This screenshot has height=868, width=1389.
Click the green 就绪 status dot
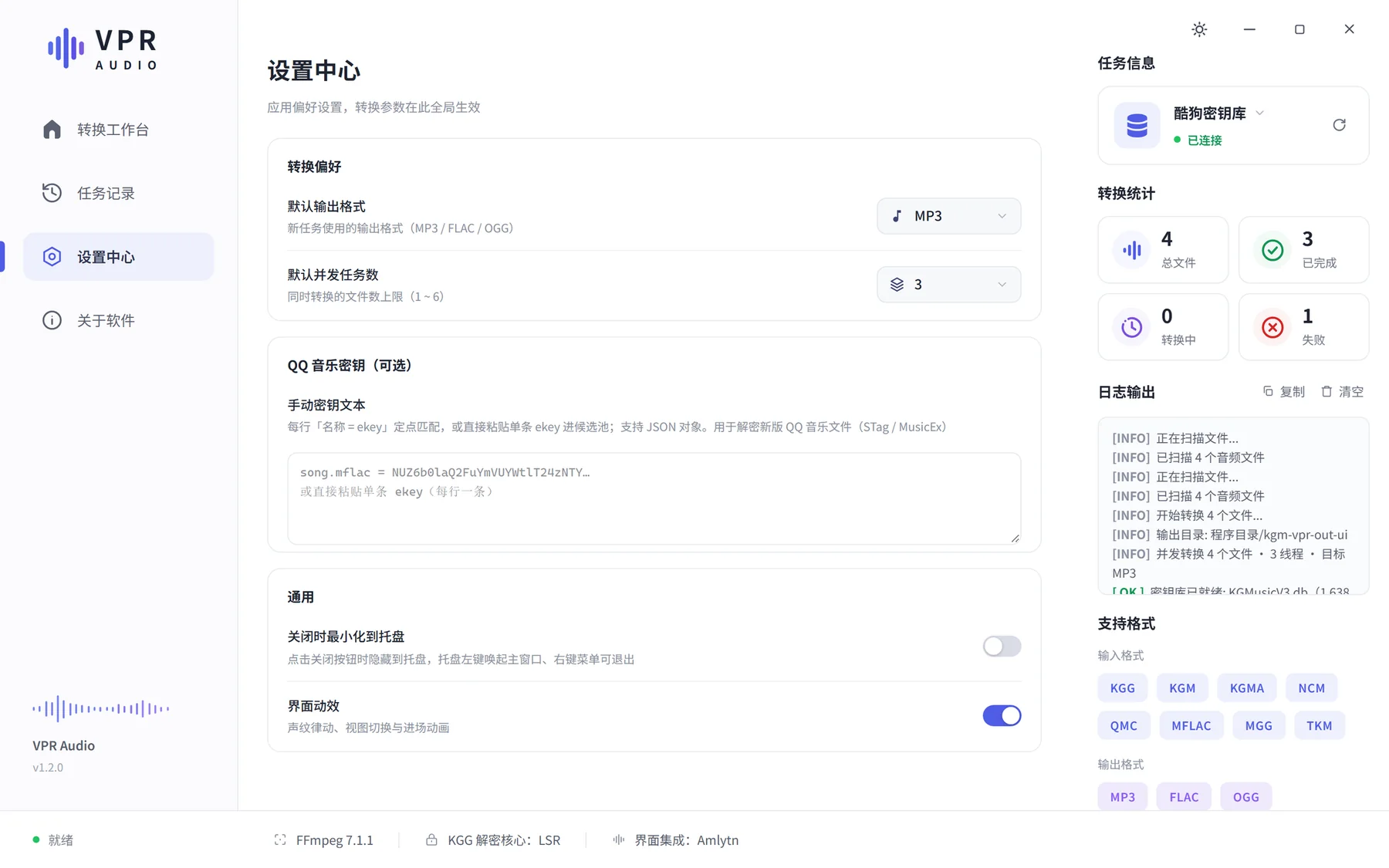35,839
